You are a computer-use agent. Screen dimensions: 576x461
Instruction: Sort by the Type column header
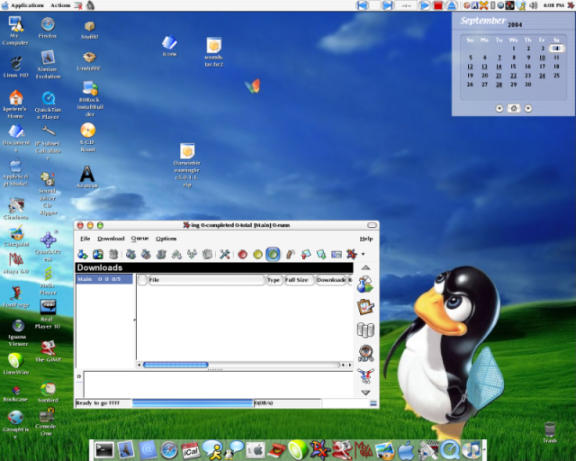pos(274,280)
